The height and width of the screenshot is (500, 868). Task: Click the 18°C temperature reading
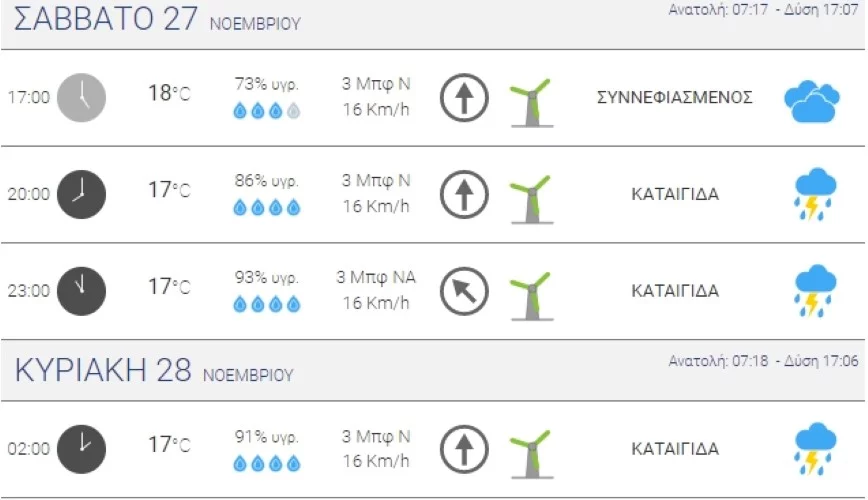(x=168, y=95)
